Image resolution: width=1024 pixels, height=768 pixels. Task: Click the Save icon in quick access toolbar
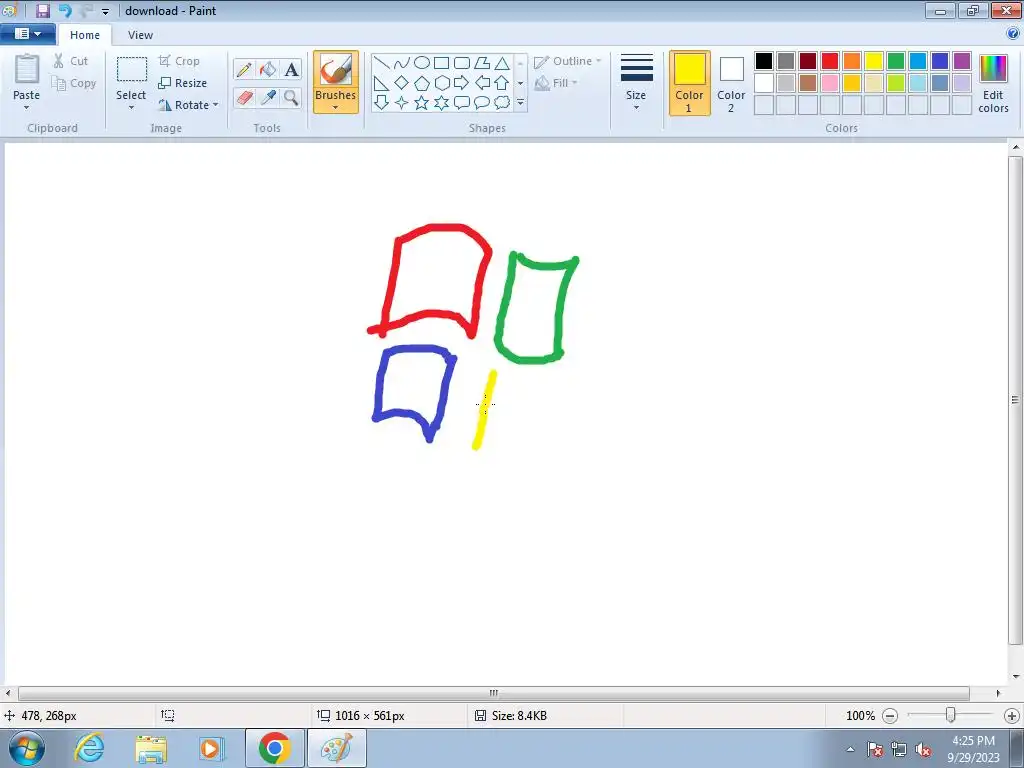click(x=43, y=10)
